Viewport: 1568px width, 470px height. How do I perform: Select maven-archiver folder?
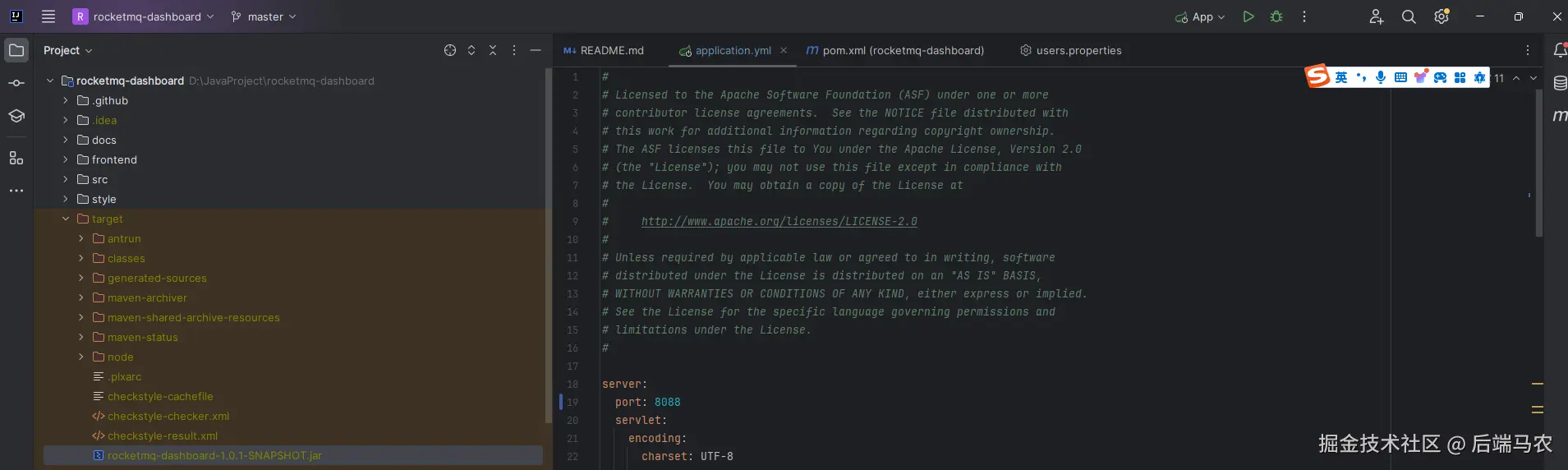coord(147,297)
